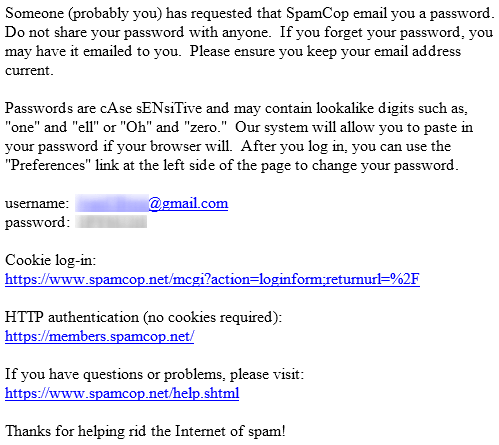This screenshot has width=499, height=445.
Task: Click the 'Cookie log-in:' heading text
Action: [x=50, y=260]
